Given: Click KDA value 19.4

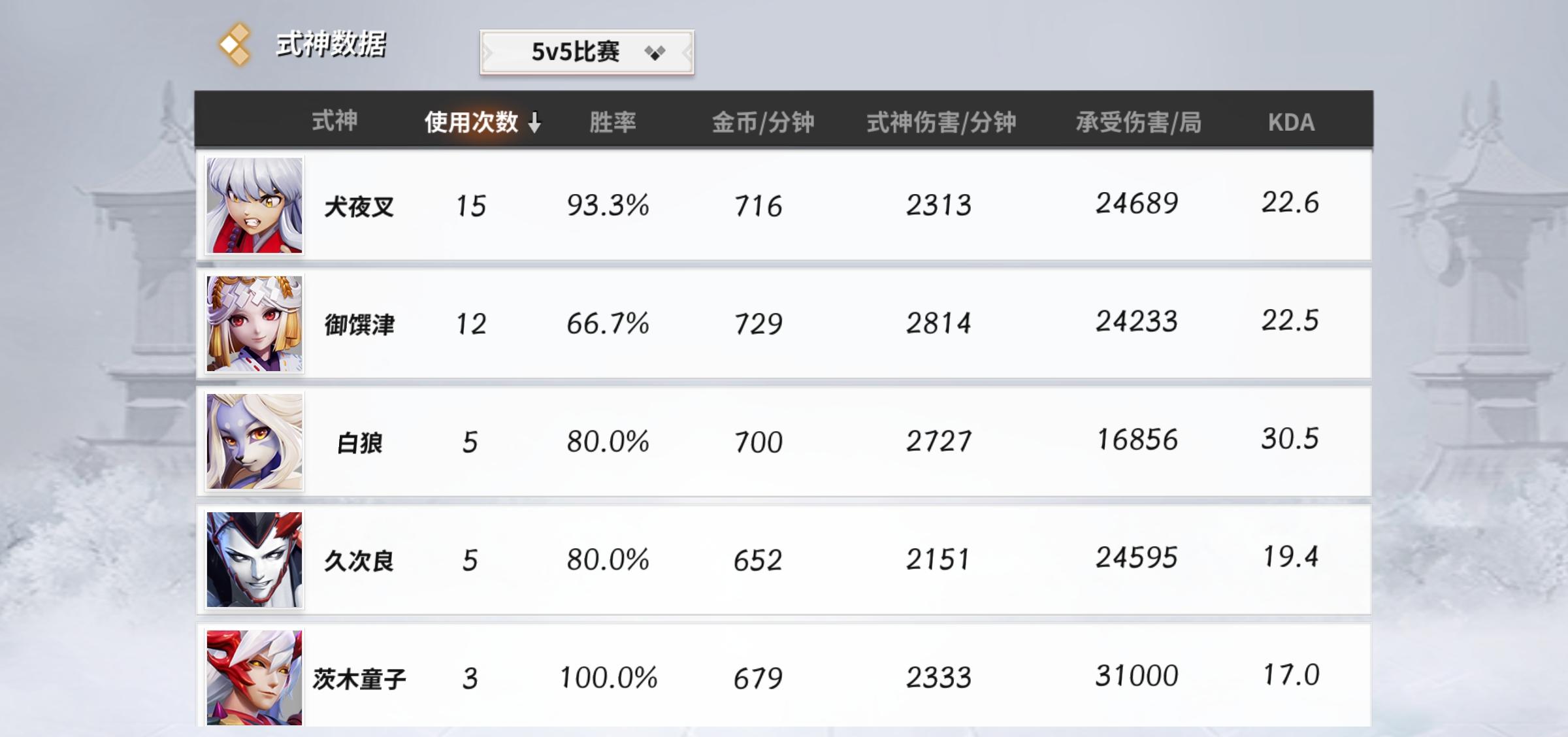Looking at the screenshot, I should 1290,557.
